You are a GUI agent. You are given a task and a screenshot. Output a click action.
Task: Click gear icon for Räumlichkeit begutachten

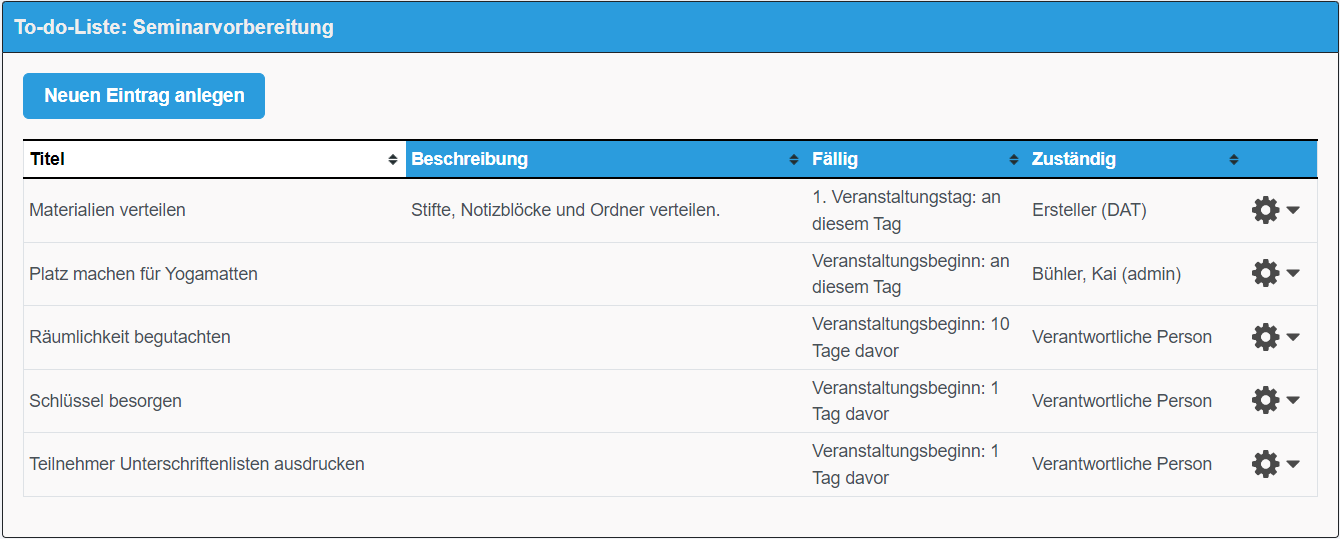(x=1265, y=337)
